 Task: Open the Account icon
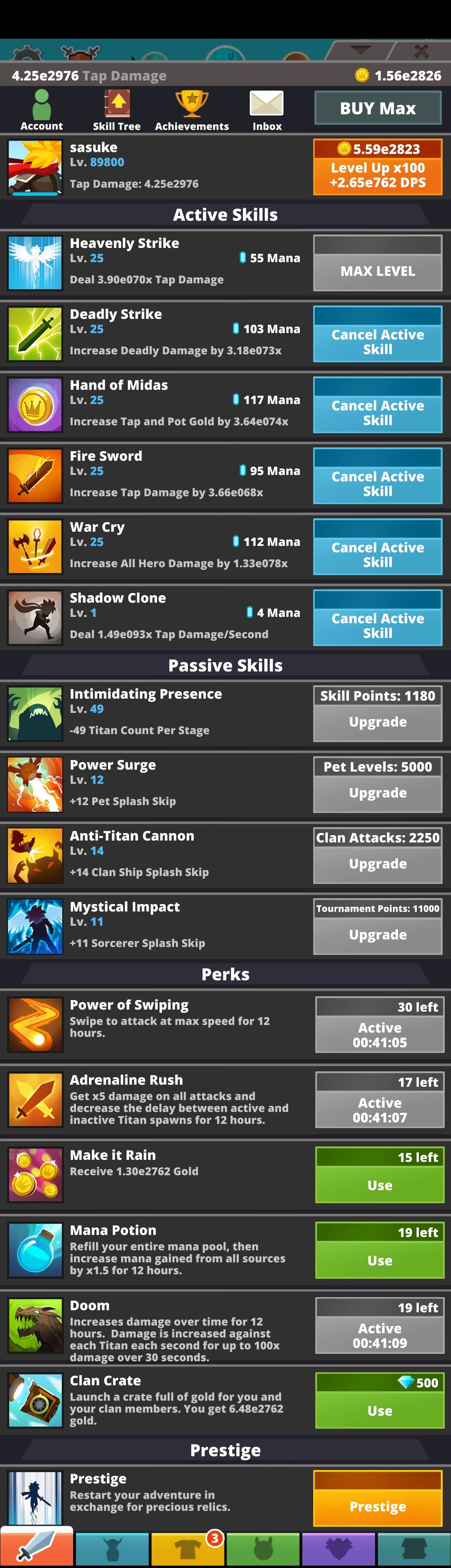41,110
